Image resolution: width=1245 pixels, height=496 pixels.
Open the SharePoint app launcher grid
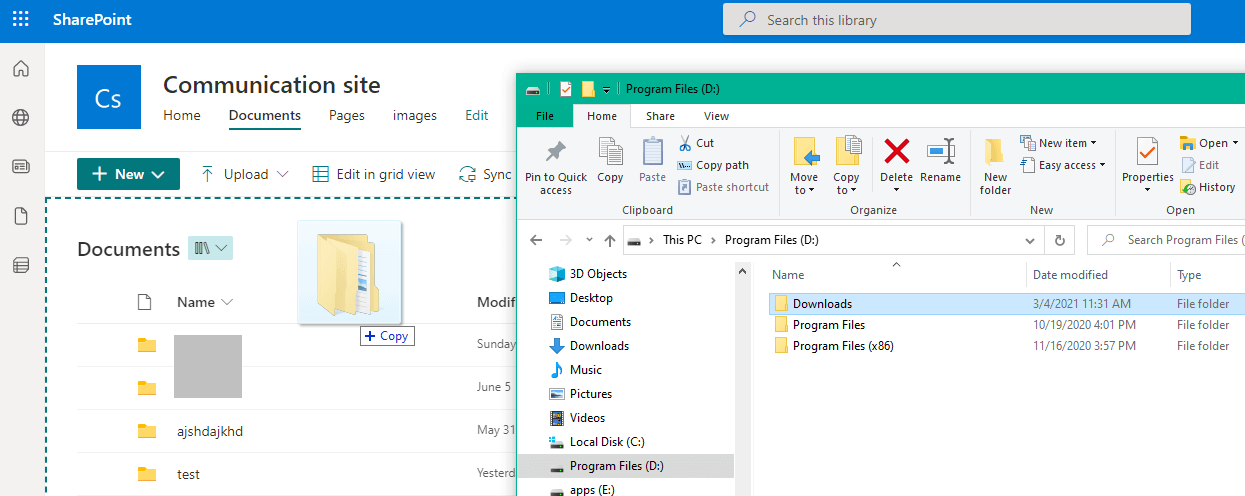click(21, 20)
